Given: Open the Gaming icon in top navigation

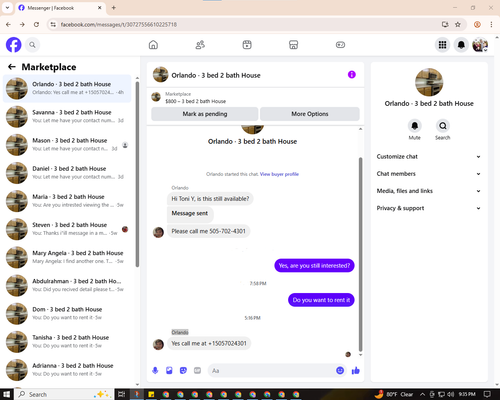Looking at the screenshot, I should [x=340, y=45].
